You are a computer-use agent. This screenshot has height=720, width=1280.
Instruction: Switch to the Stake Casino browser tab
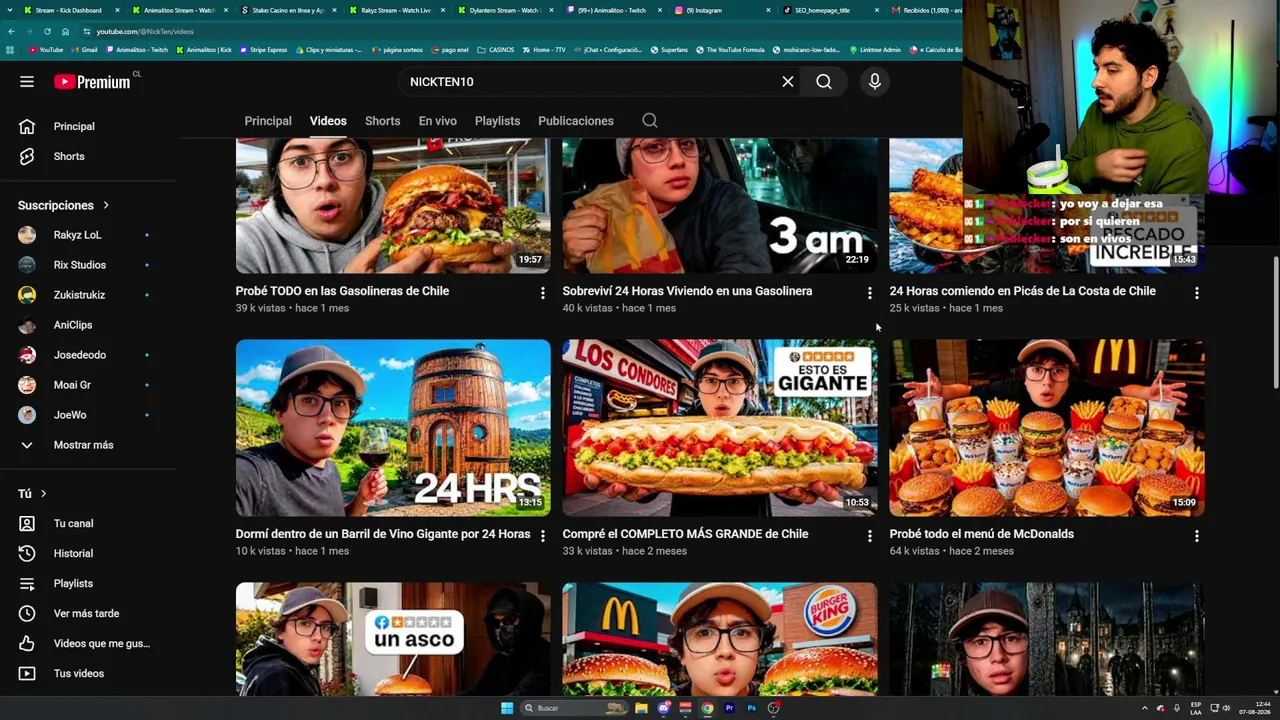[286, 10]
